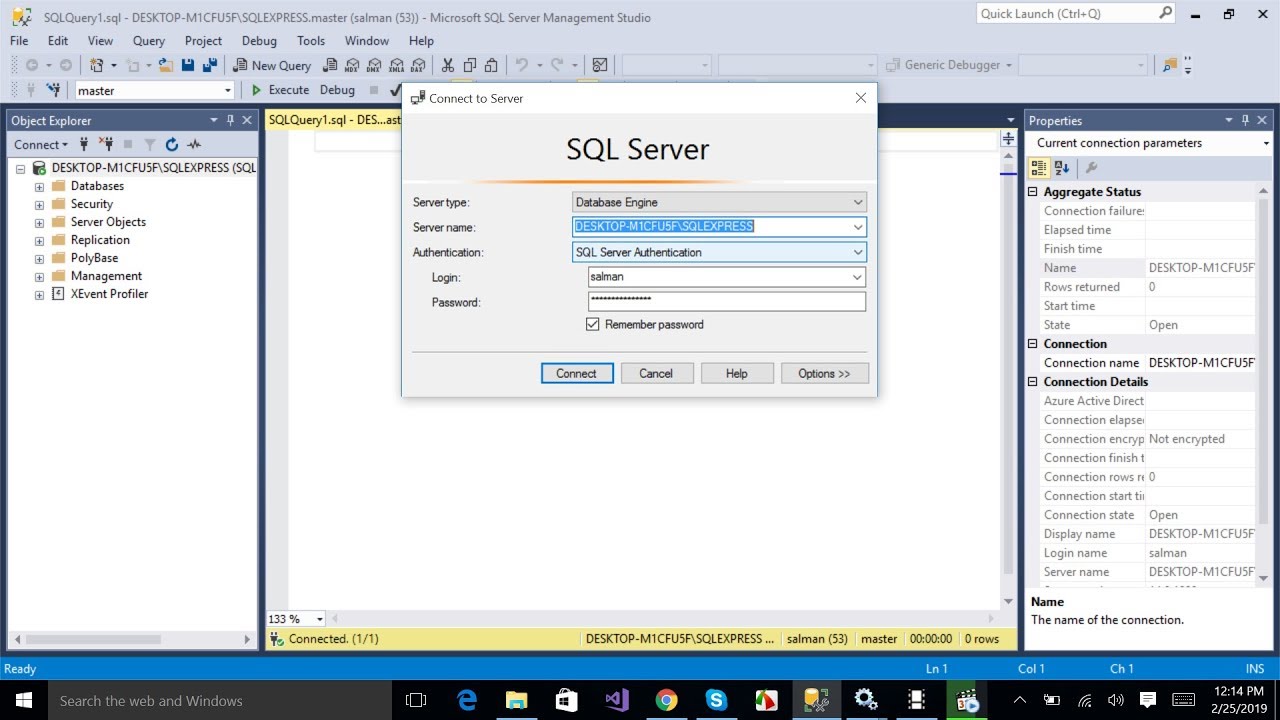Screen dimensions: 1280x720
Task: Click the MDX query icon
Action: click(x=351, y=65)
